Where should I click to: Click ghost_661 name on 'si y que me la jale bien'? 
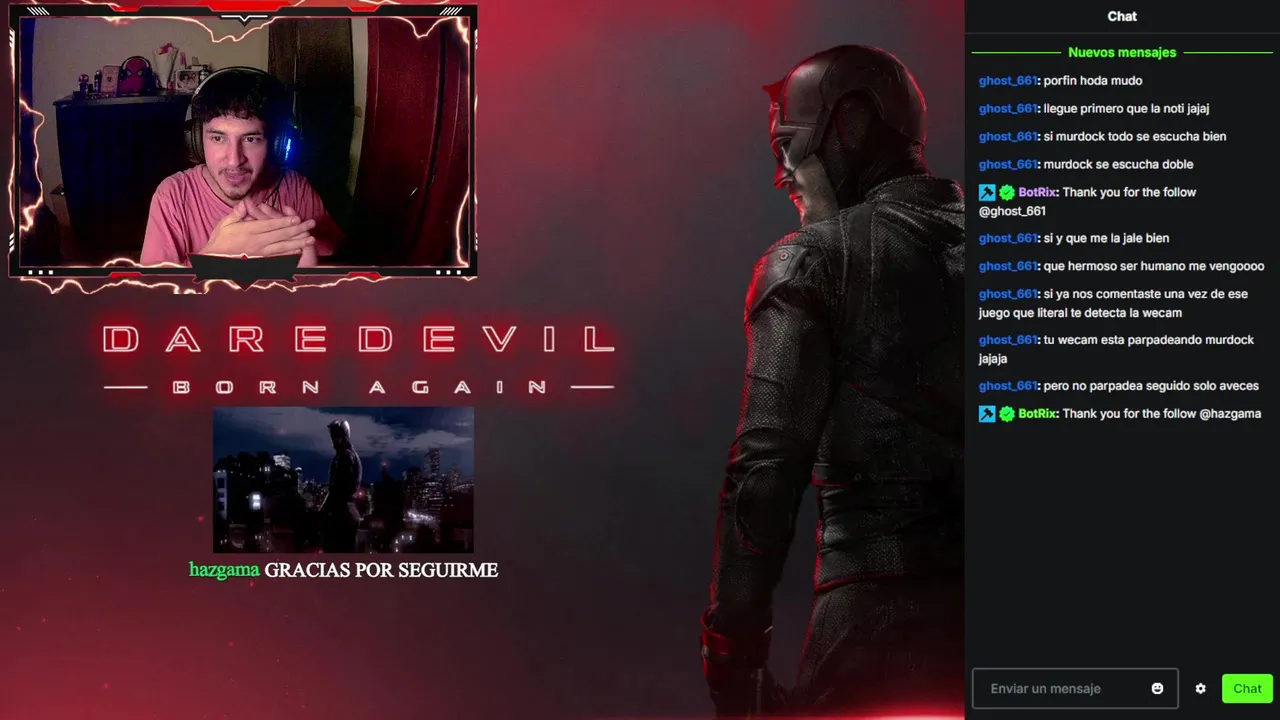coord(1007,238)
